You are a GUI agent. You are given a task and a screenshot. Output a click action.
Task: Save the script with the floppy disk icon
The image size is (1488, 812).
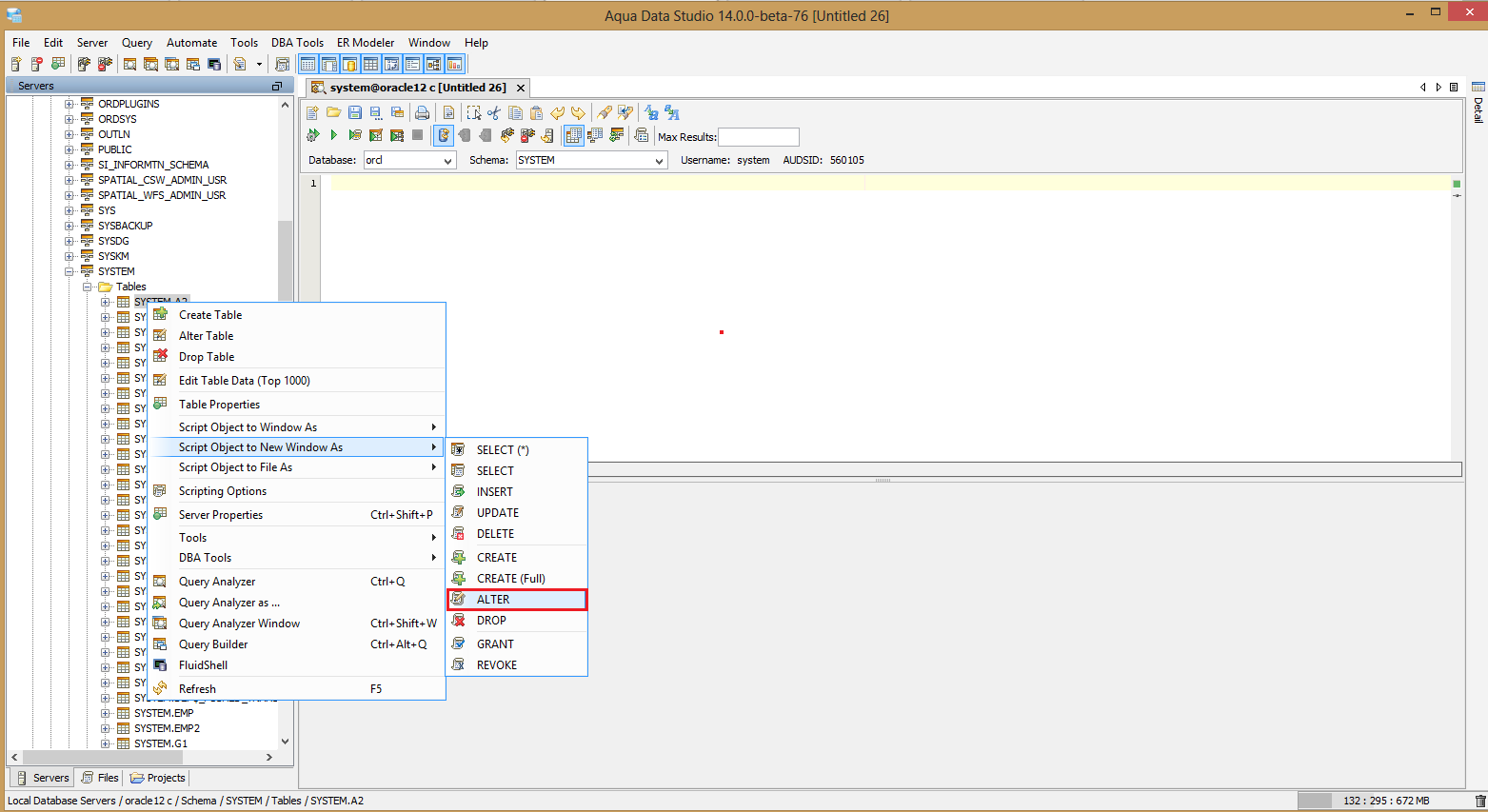(x=354, y=112)
